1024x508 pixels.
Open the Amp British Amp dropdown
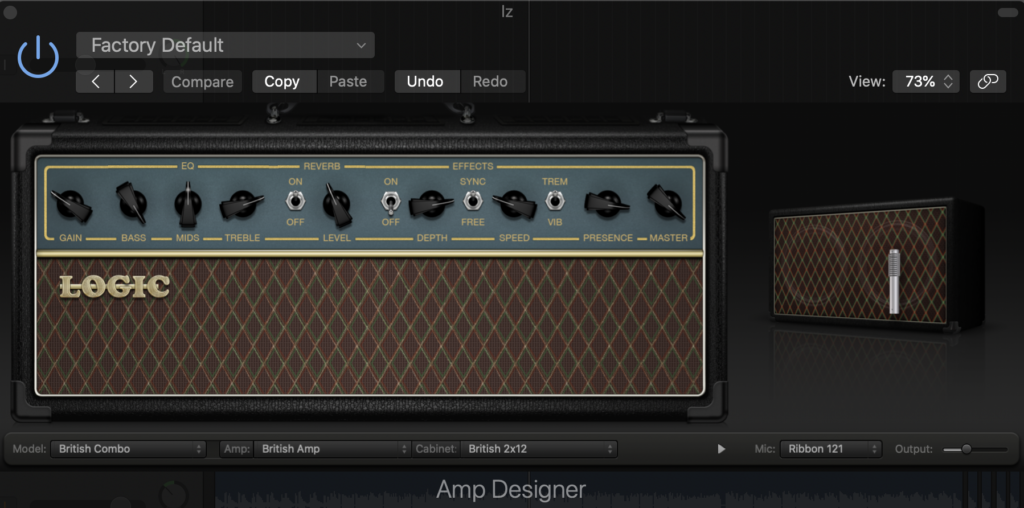(x=332, y=449)
